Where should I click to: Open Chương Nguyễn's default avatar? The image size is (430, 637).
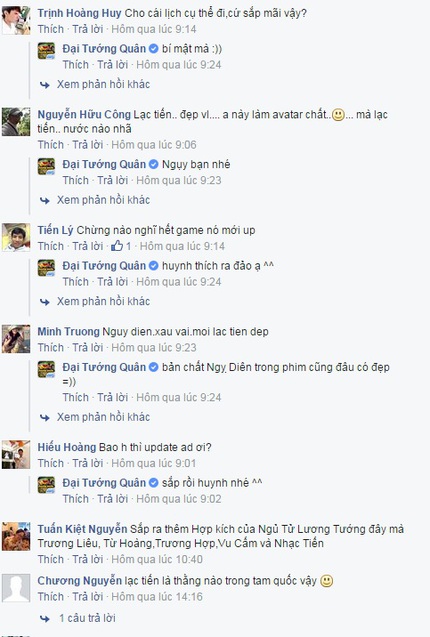tap(16, 588)
